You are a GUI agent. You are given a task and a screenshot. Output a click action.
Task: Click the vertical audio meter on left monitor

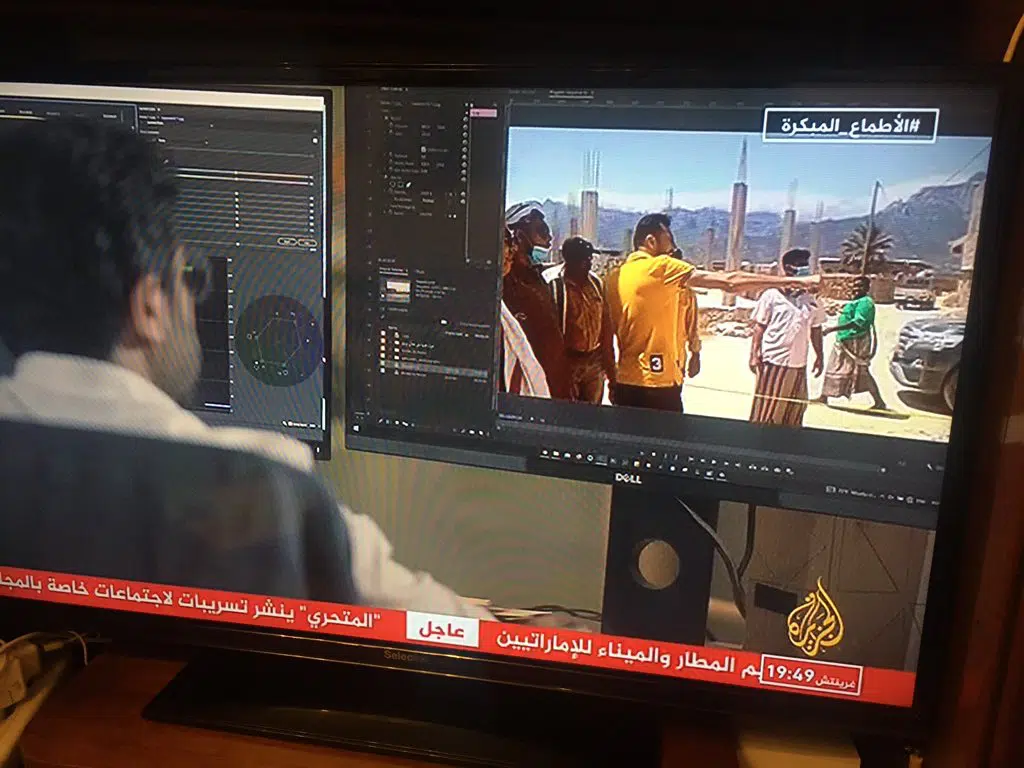coord(216,333)
